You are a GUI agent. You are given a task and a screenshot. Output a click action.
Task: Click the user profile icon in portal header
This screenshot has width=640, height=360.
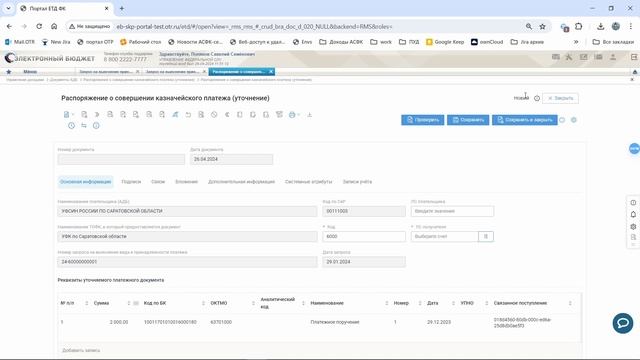point(613,57)
